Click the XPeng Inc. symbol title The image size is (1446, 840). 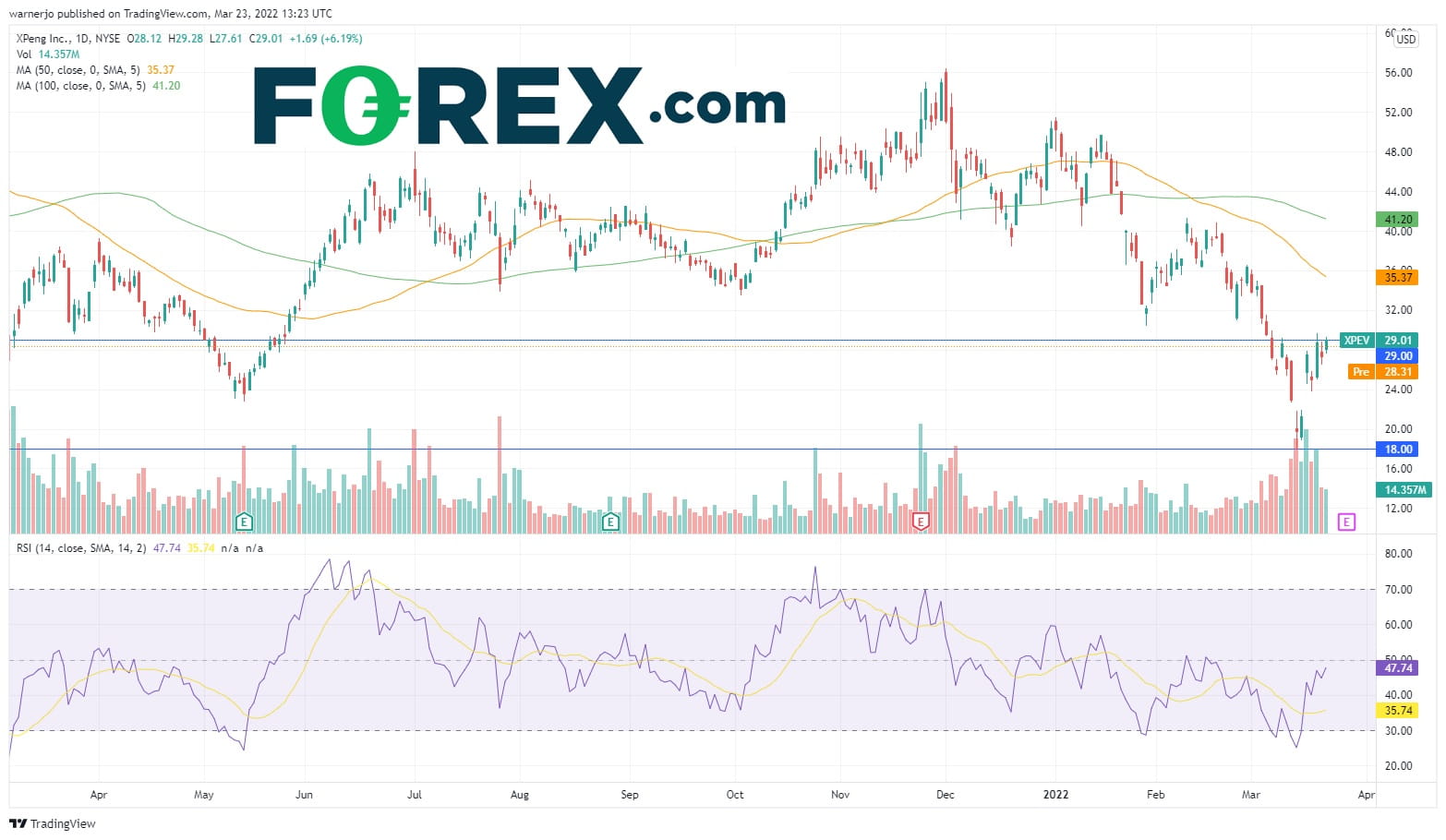[x=44, y=39]
